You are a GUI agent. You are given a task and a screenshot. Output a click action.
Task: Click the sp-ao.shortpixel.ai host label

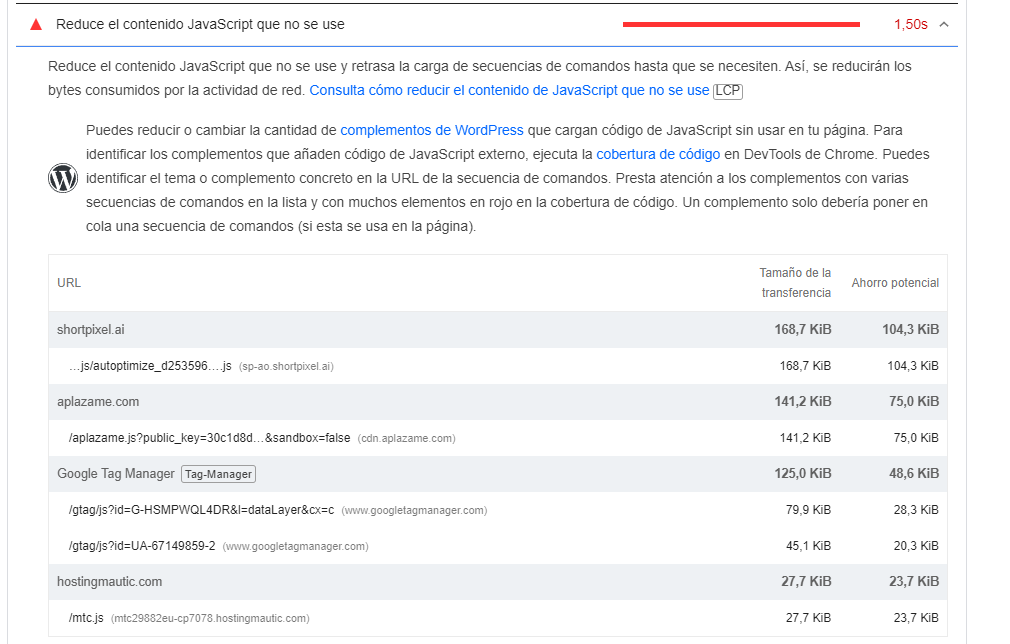click(x=286, y=366)
